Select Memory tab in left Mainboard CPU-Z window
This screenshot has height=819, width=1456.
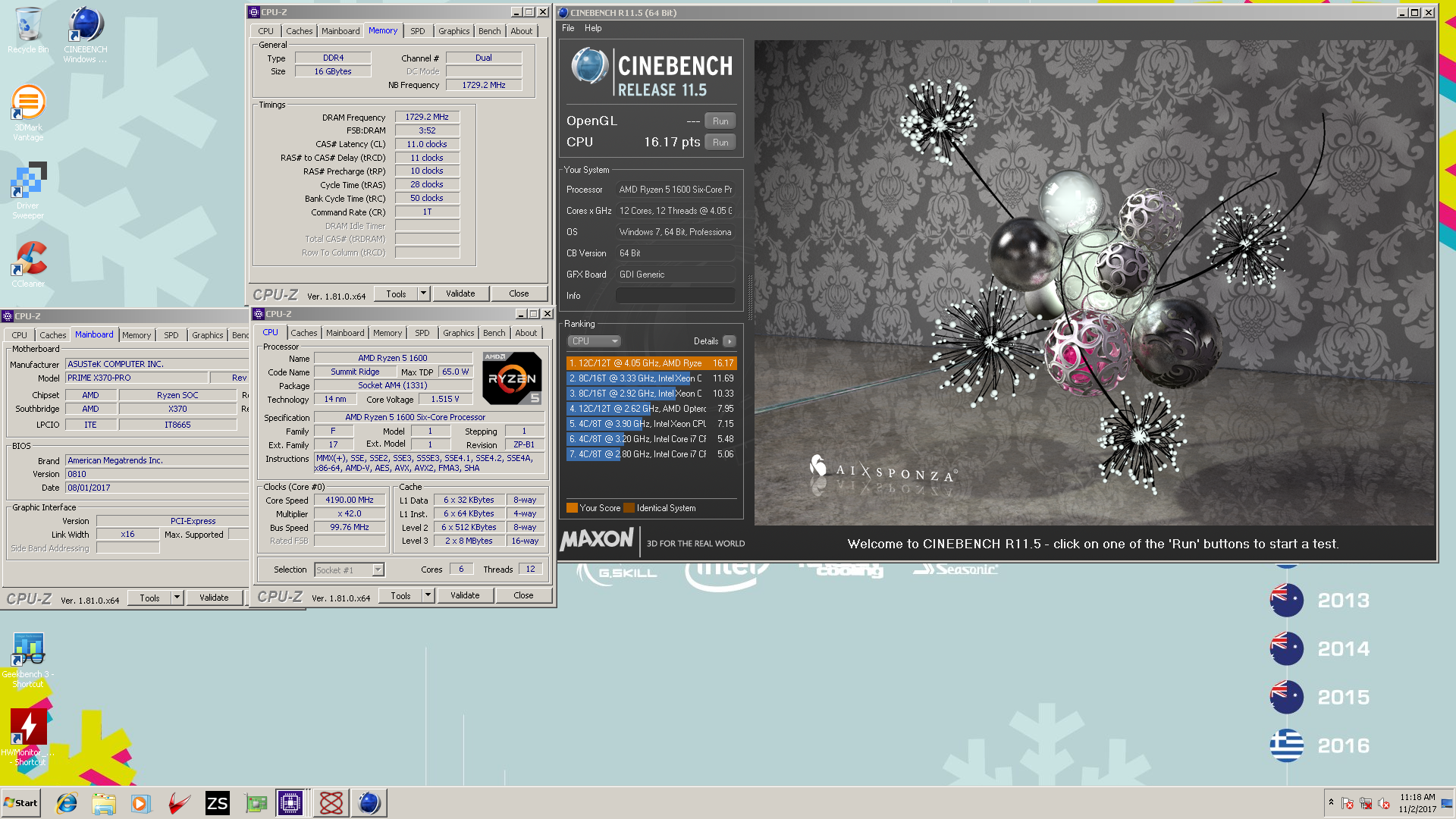[136, 335]
